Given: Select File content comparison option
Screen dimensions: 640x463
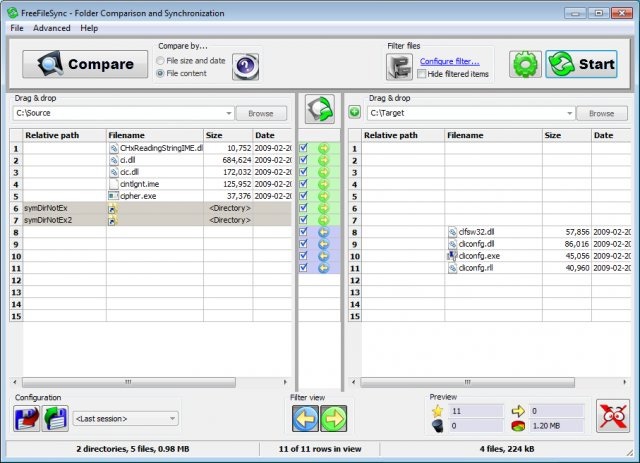Looking at the screenshot, I should tap(161, 74).
